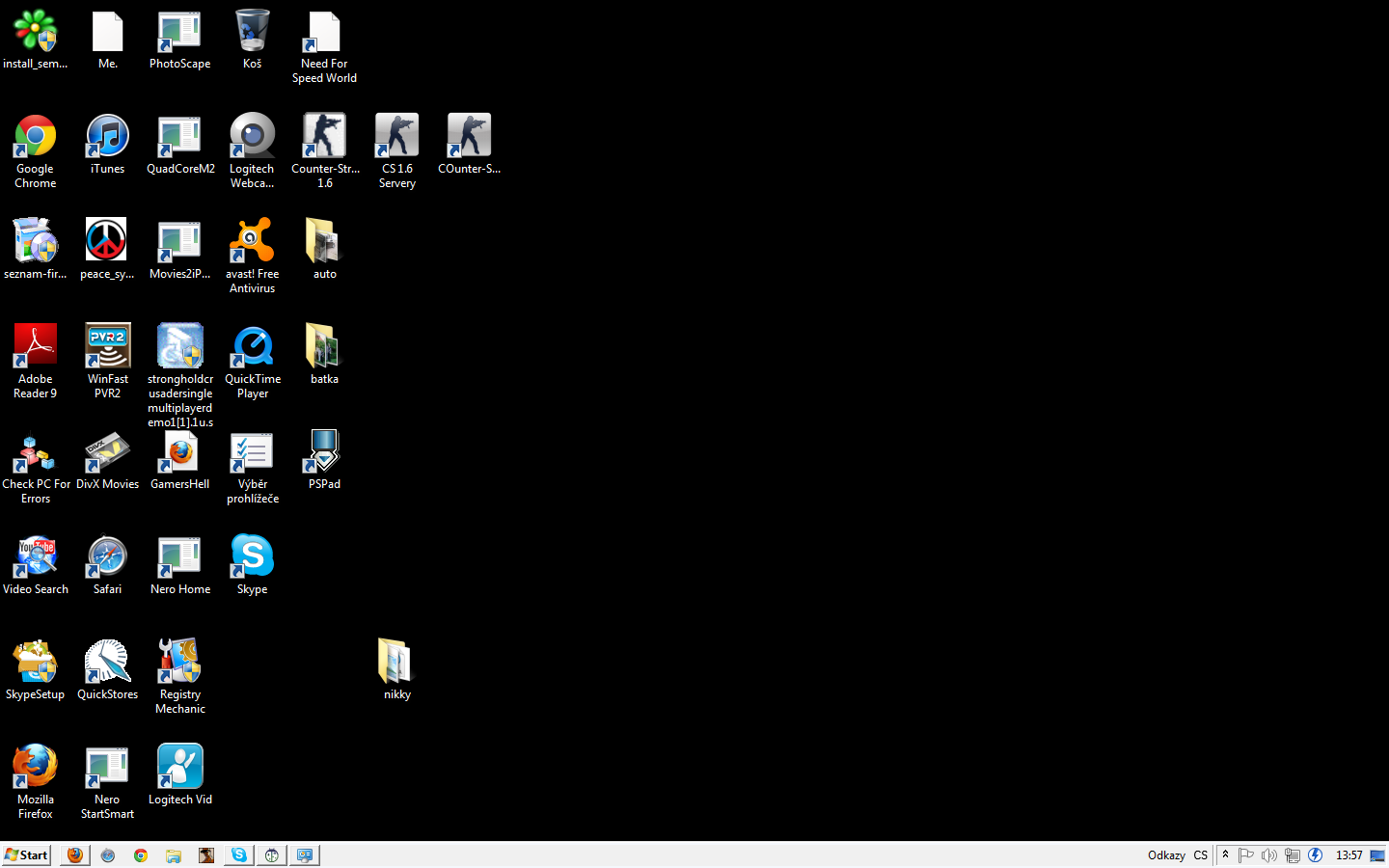
Task: Select the SkypeSetup installer icon
Action: [x=36, y=663]
